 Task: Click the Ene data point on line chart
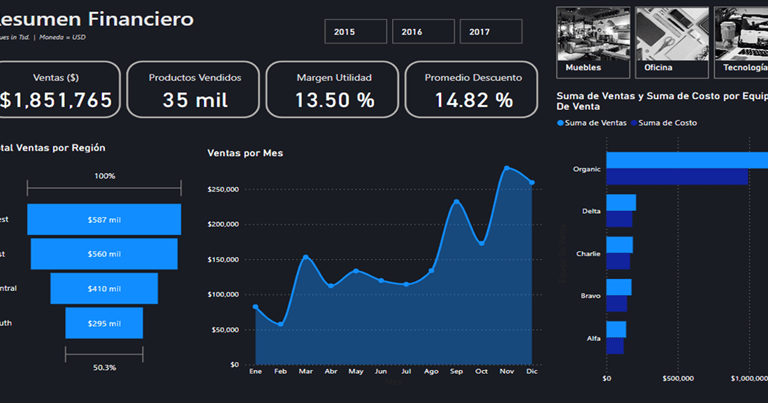[255, 307]
